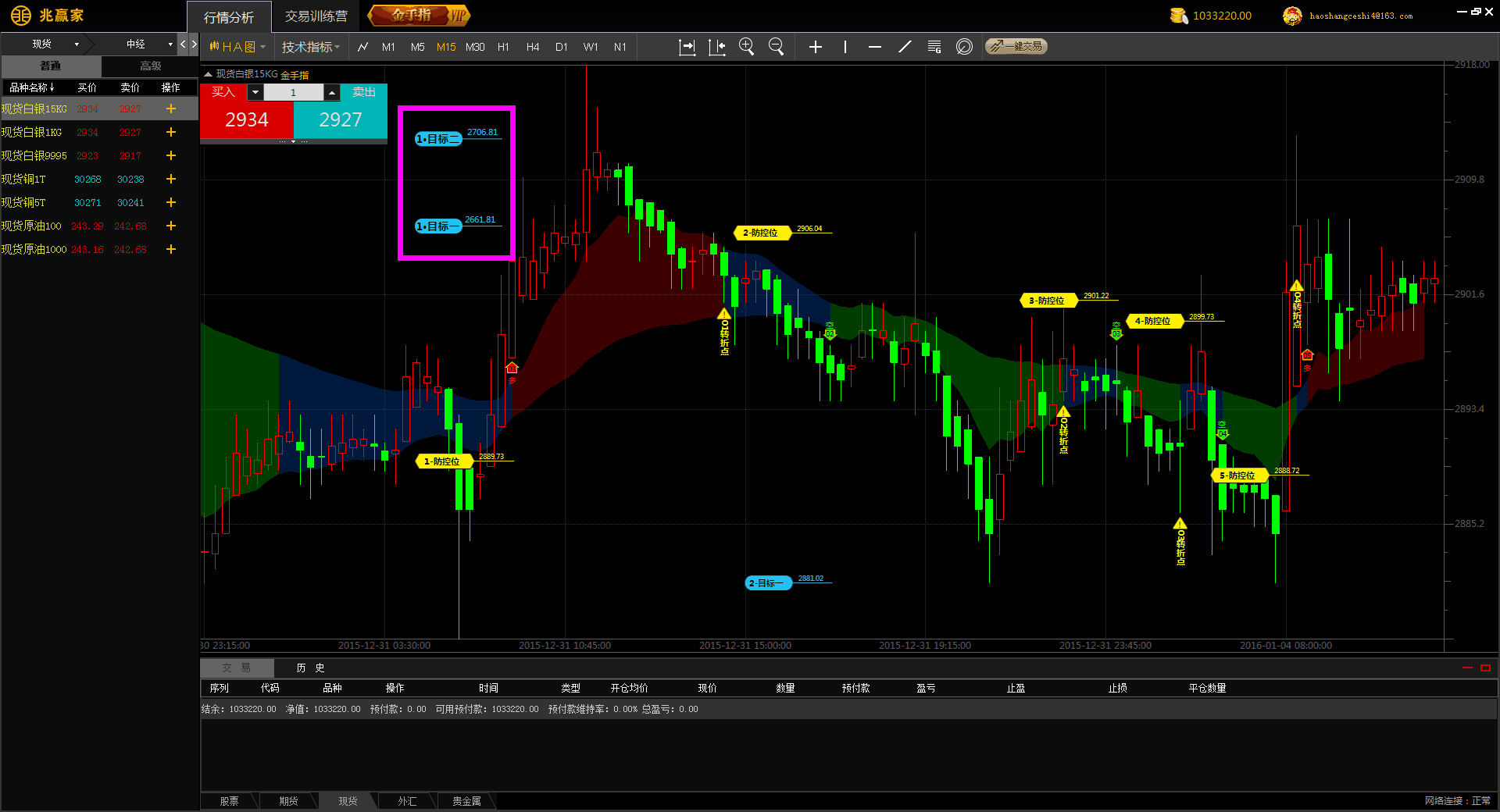Image resolution: width=1500 pixels, height=812 pixels.
Task: Add order for 现货铜5T via plus
Action: (171, 202)
